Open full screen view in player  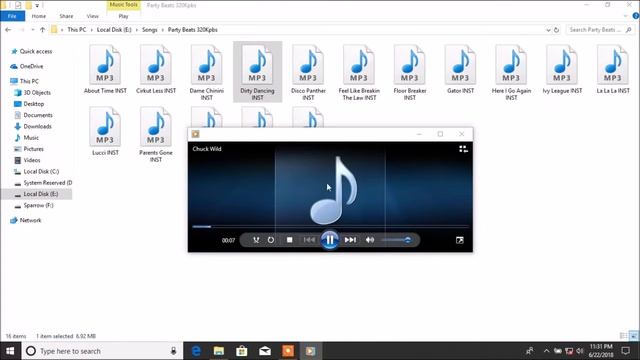pos(460,240)
